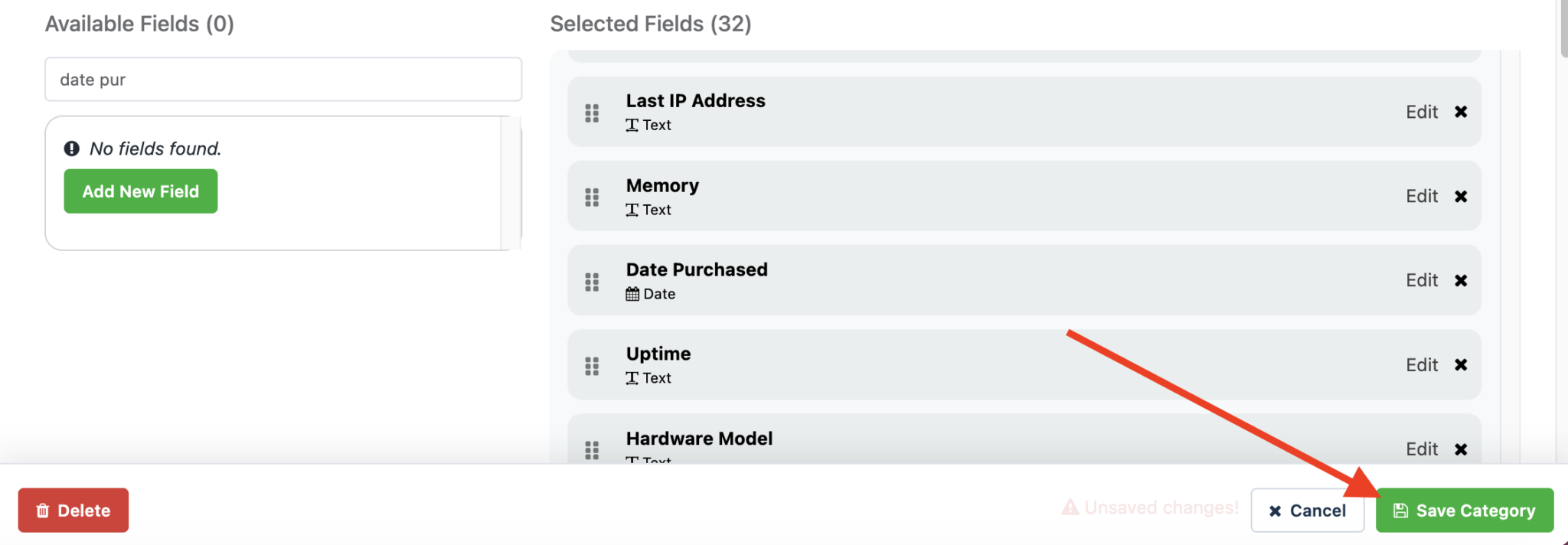Image resolution: width=1568 pixels, height=545 pixels.
Task: Click drag handle for Date Purchased
Action: tap(592, 282)
